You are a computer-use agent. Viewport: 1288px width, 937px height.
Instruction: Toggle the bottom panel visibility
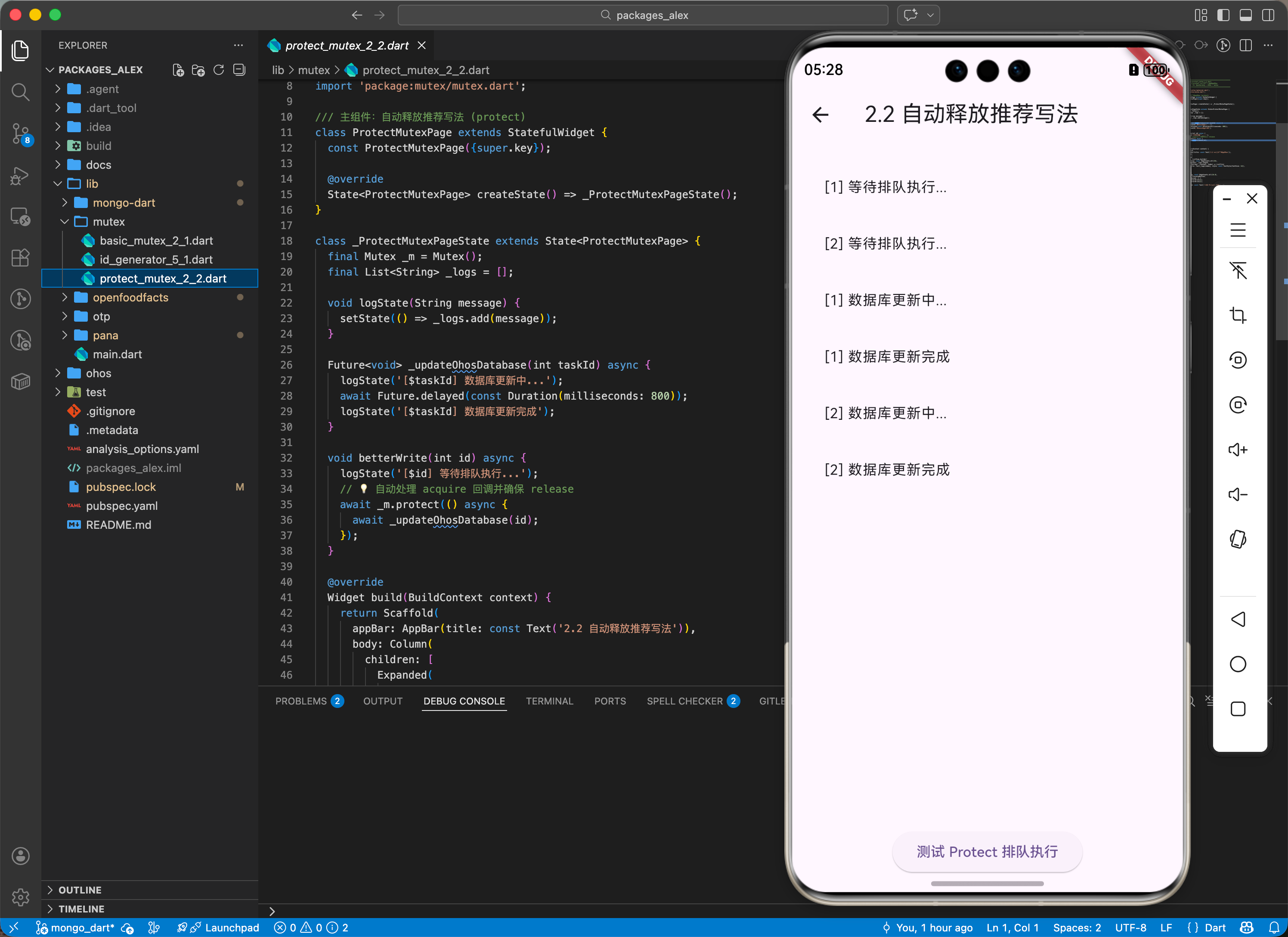tap(1245, 16)
